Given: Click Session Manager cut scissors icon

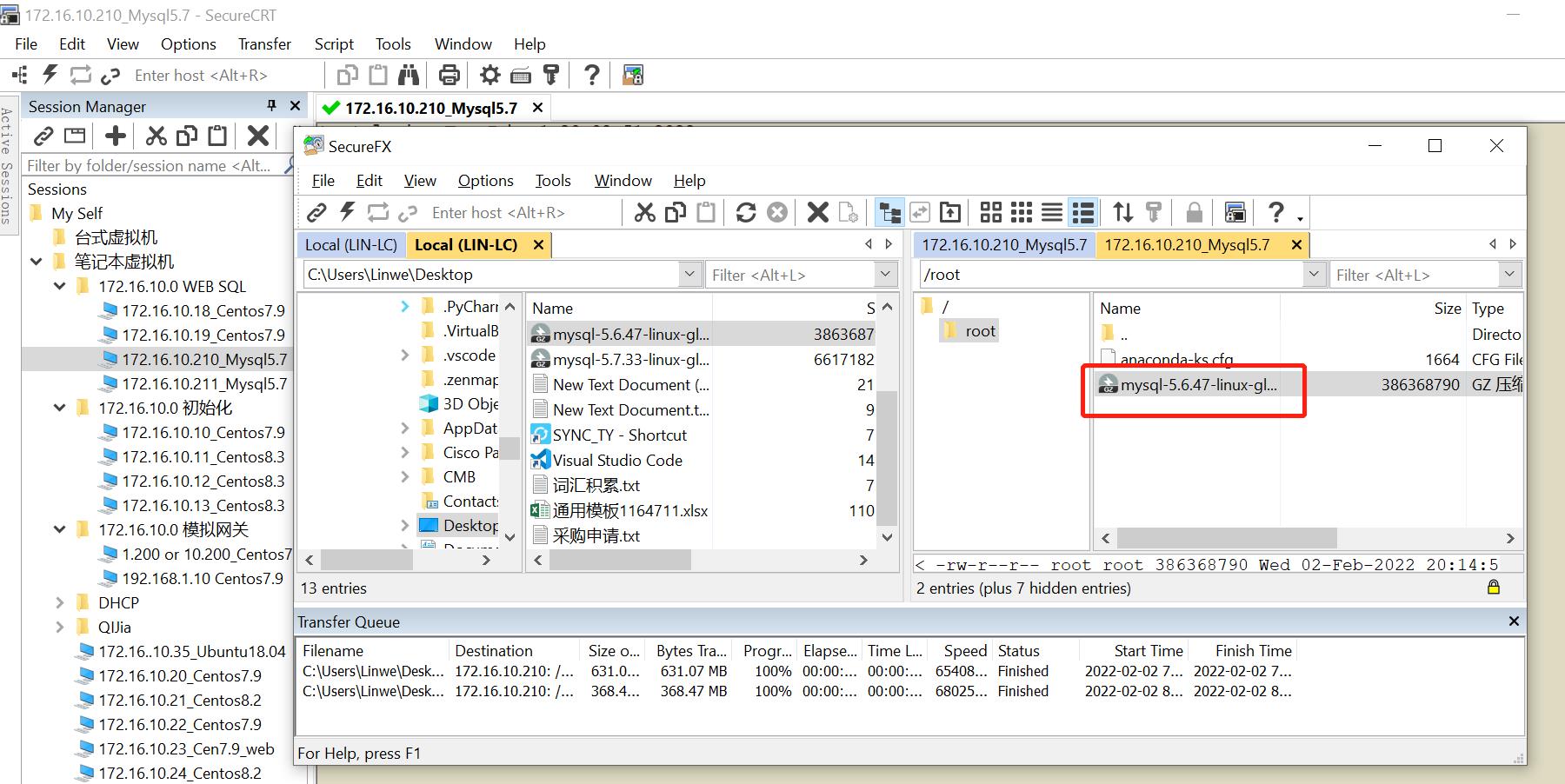Looking at the screenshot, I should [x=156, y=136].
